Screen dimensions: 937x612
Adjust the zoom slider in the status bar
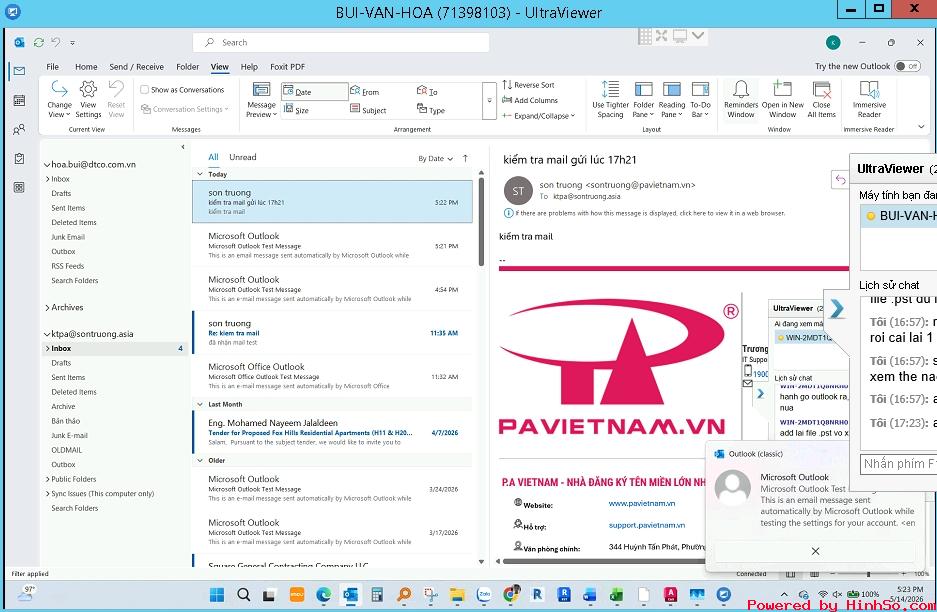click(868, 574)
